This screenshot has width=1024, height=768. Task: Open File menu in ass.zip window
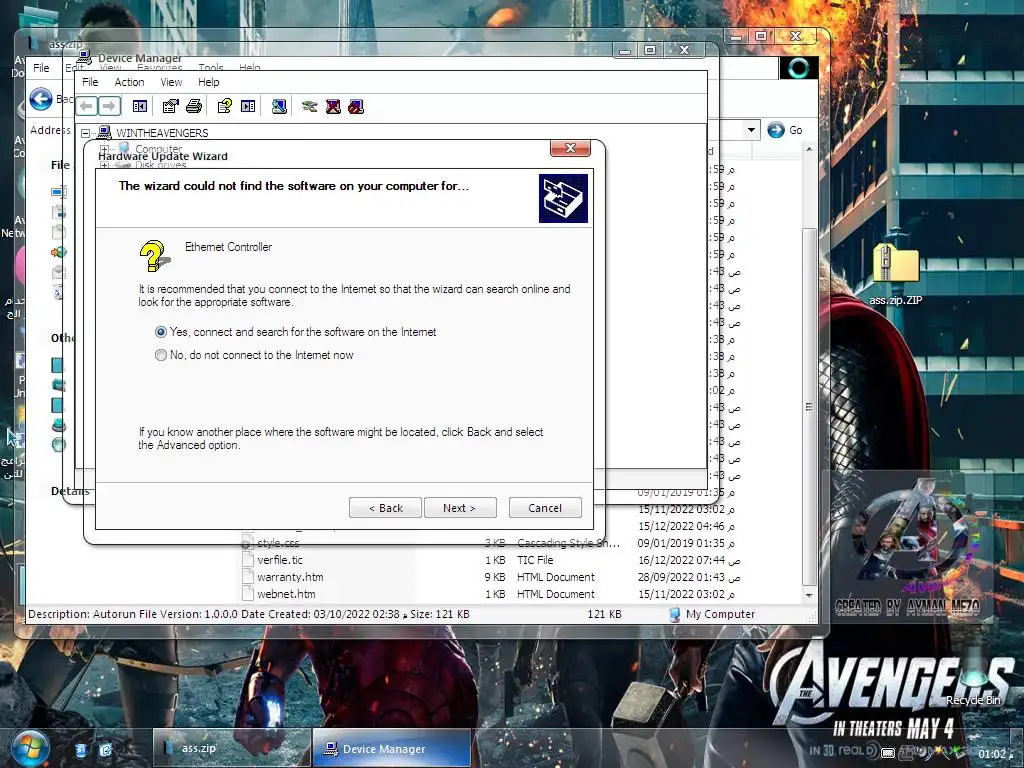41,68
